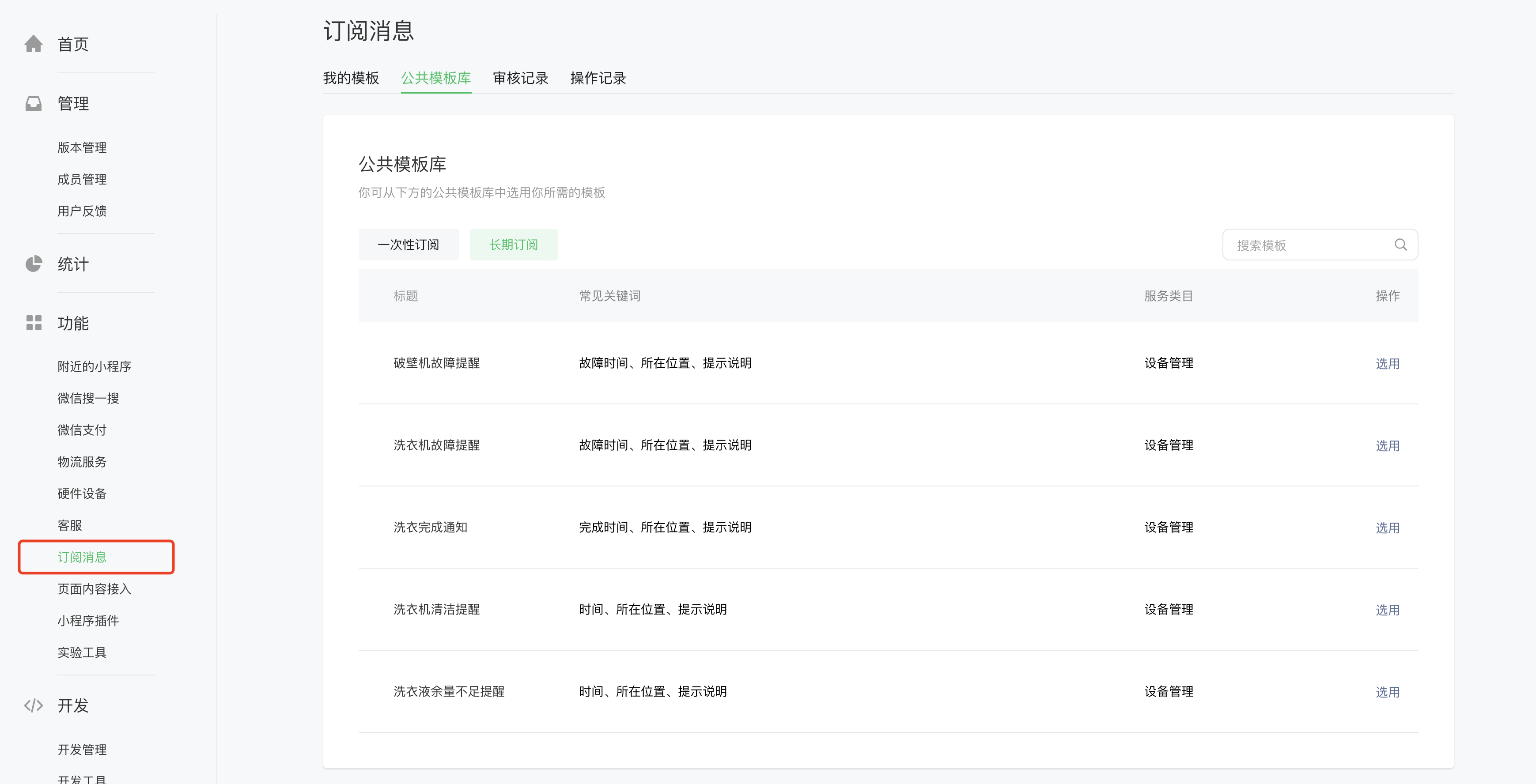1536x784 pixels.
Task: Open 附近的小程序 in sidebar
Action: click(x=94, y=367)
